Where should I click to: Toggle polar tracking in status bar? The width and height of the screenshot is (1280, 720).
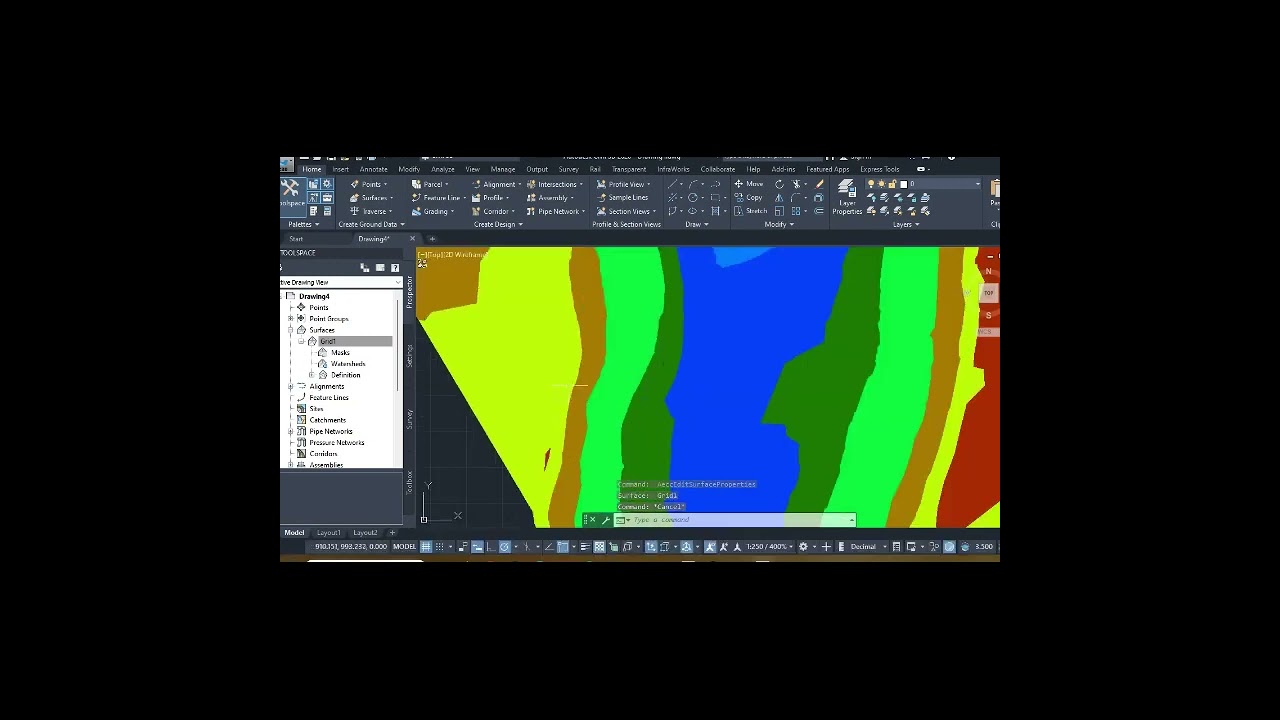point(504,547)
